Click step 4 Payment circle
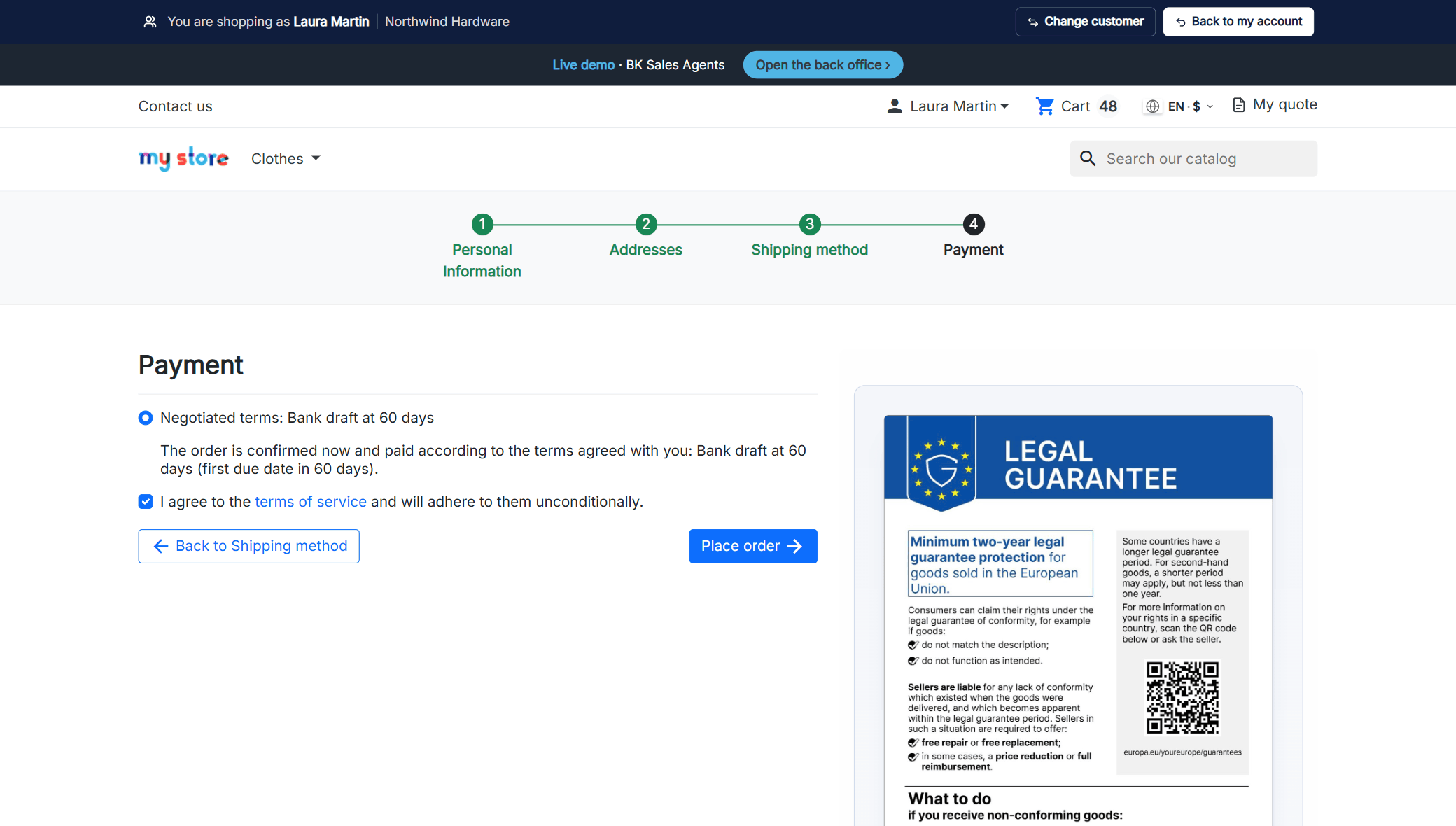The image size is (1456, 826). pos(974,224)
